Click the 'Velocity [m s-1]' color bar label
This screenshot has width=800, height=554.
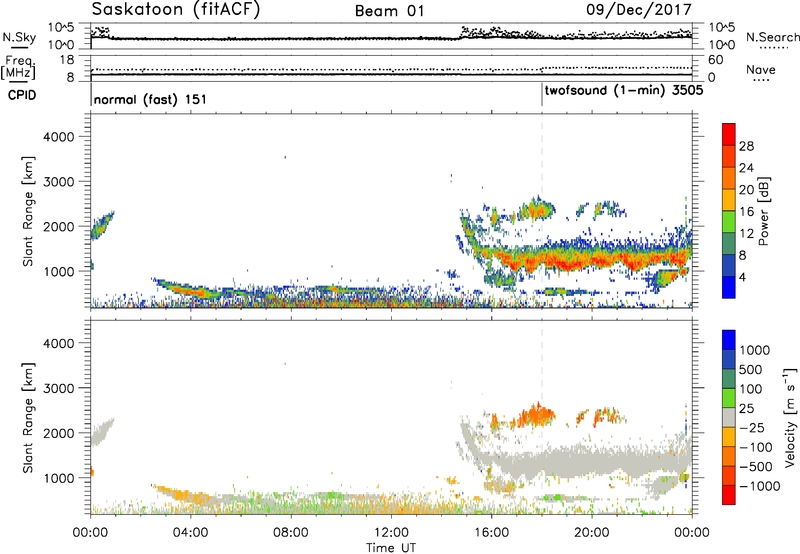[790, 417]
